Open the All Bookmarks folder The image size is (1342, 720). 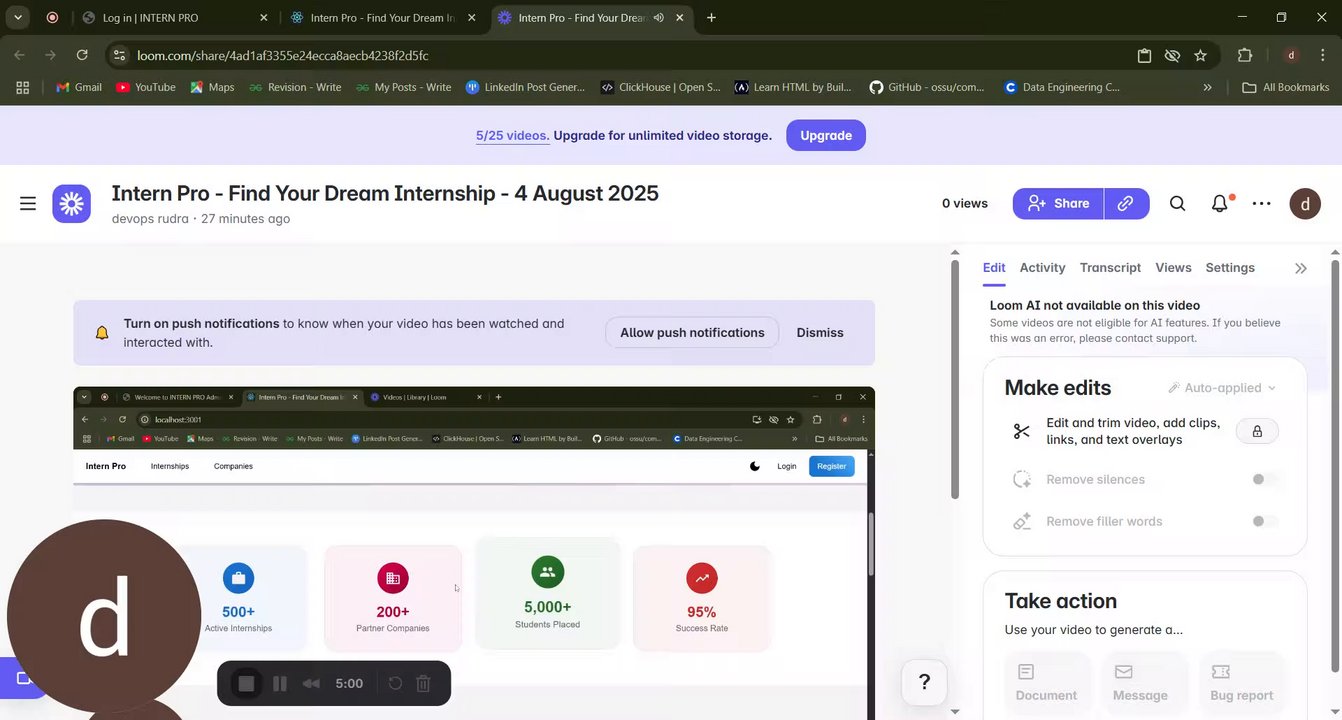pyautogui.click(x=1286, y=87)
